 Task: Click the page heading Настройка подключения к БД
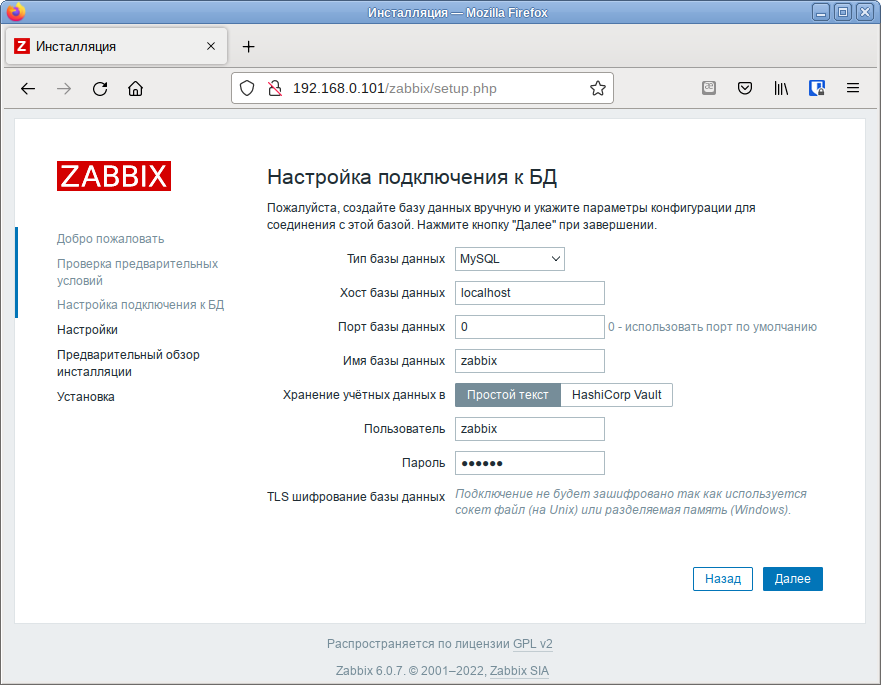pyautogui.click(x=412, y=177)
